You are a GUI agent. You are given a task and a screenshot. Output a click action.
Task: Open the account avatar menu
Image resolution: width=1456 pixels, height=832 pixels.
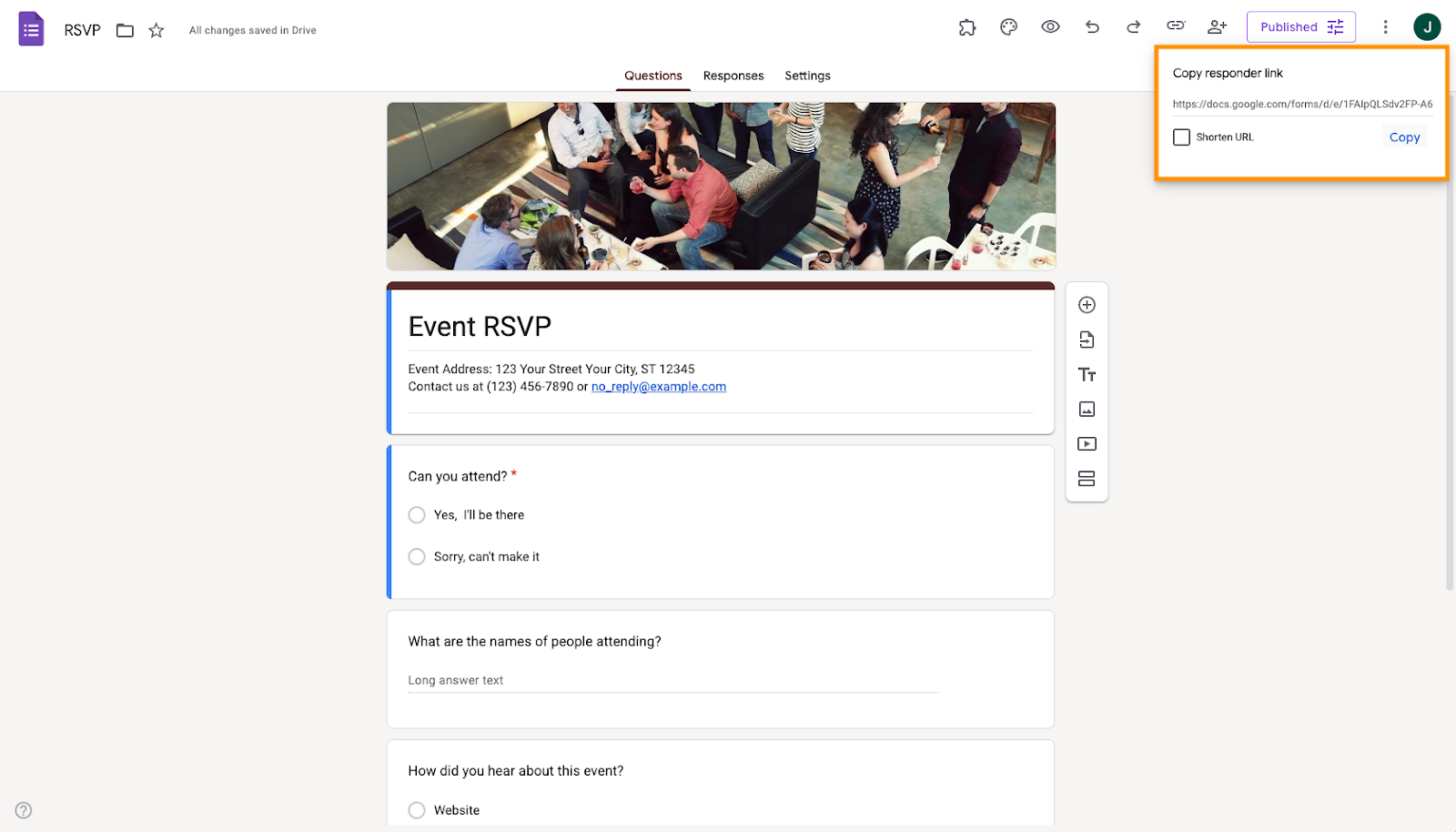coord(1425,27)
